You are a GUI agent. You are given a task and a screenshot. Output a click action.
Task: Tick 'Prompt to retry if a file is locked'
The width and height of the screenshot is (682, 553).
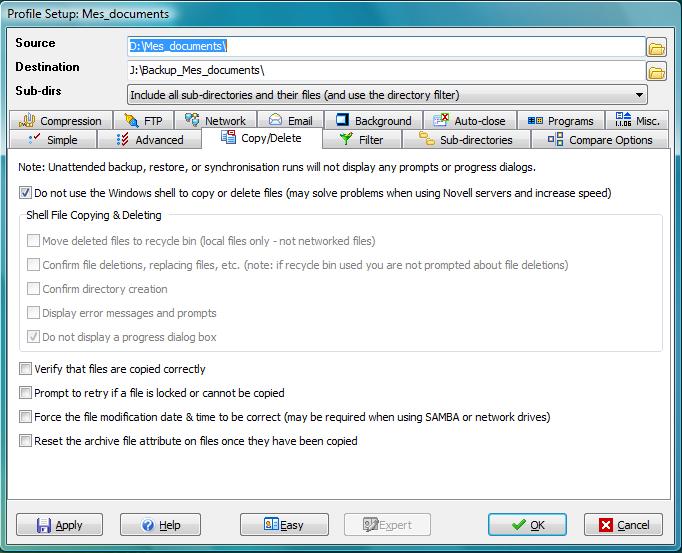26,393
